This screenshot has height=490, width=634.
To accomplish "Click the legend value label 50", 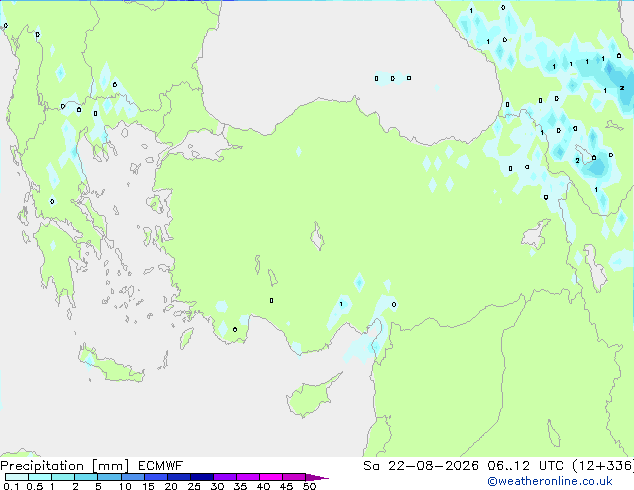I will point(309,486).
